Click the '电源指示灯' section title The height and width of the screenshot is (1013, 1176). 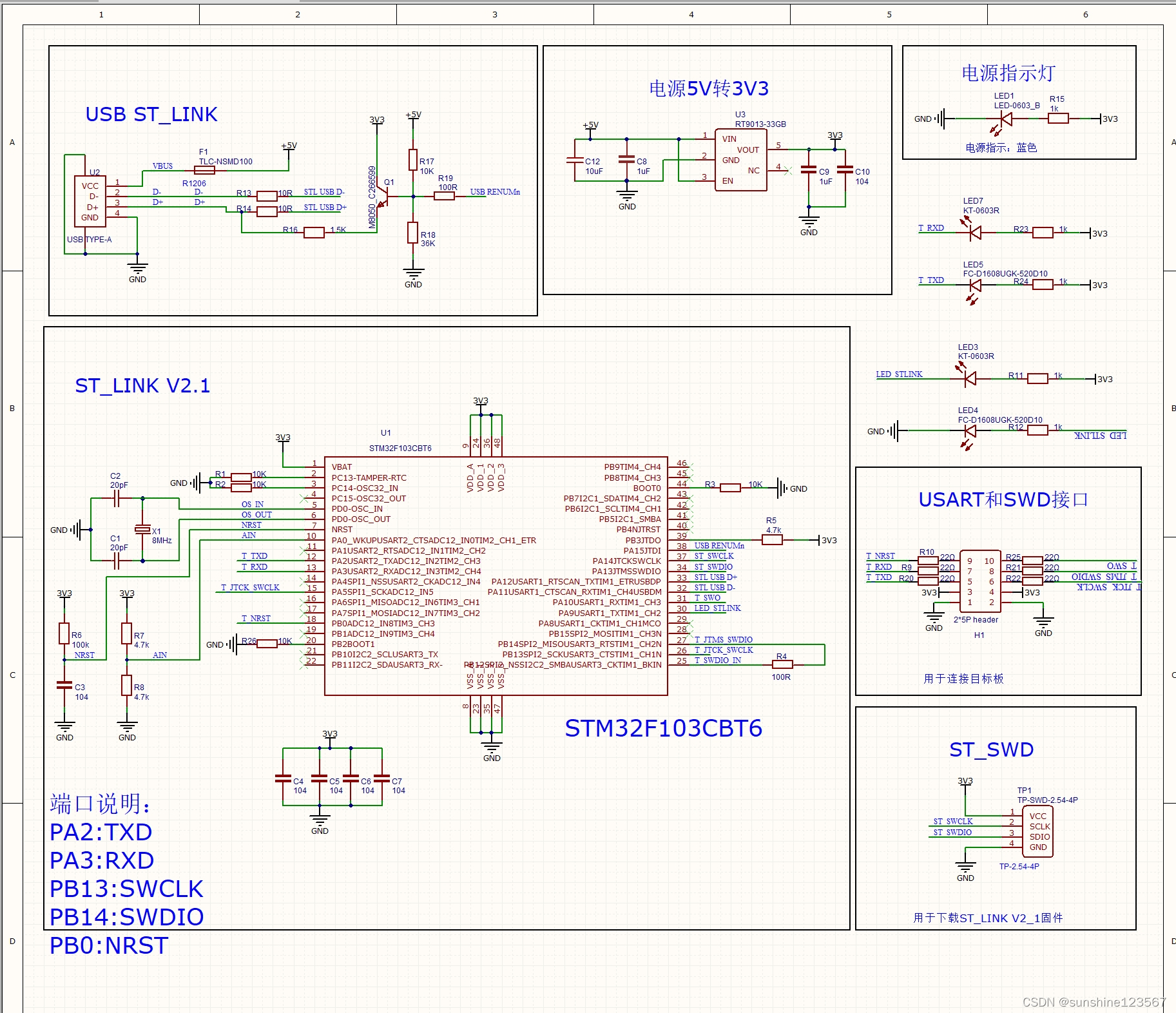coord(1008,73)
